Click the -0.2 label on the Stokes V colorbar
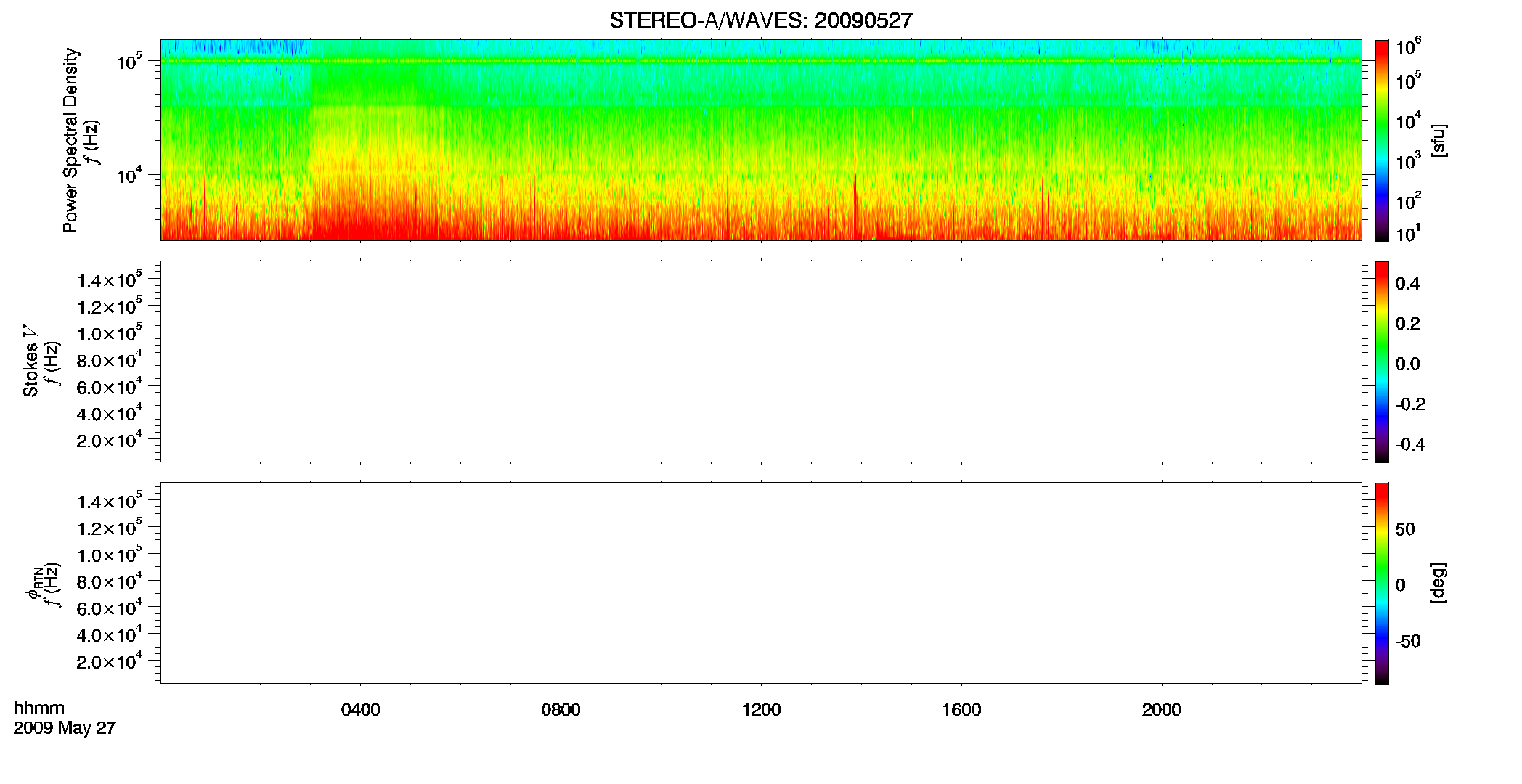Image resolution: width=1522 pixels, height=784 pixels. pos(1410,404)
